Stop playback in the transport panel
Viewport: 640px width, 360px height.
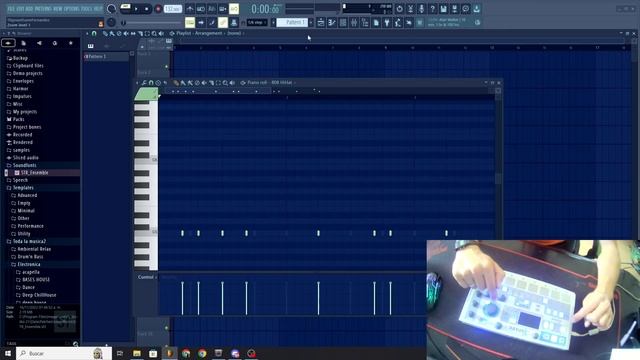(147, 9)
